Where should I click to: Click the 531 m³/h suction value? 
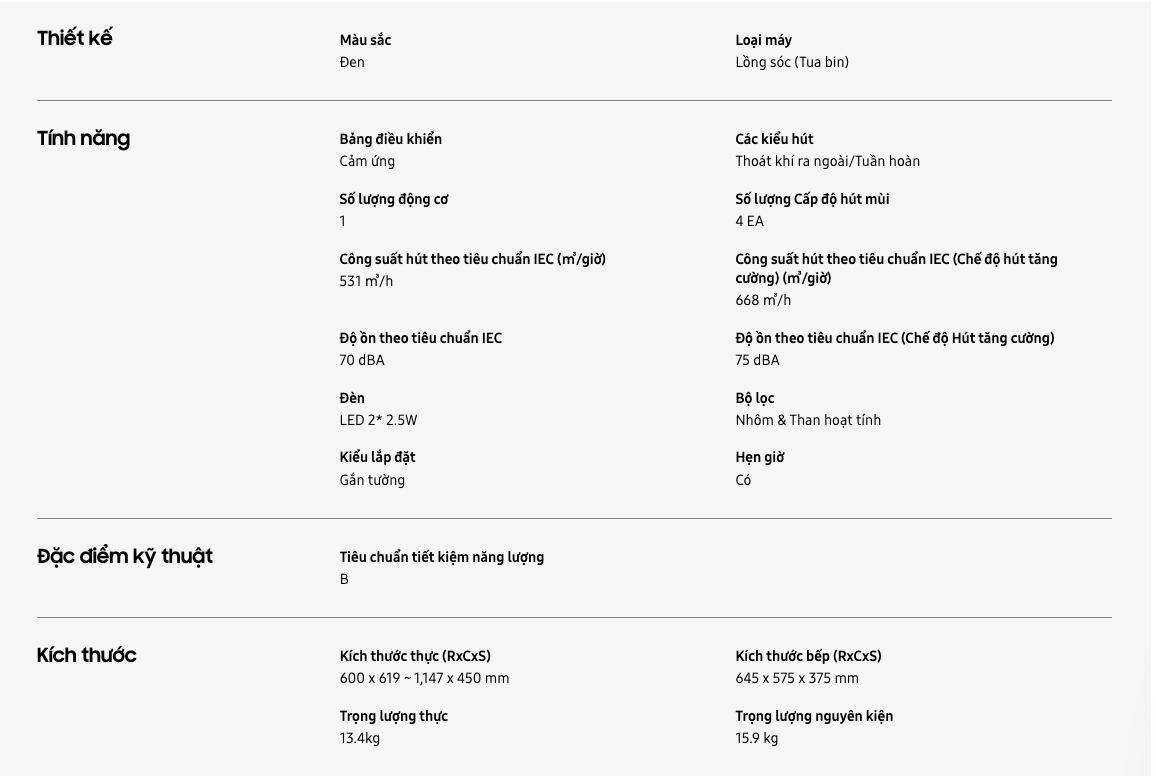pos(366,281)
